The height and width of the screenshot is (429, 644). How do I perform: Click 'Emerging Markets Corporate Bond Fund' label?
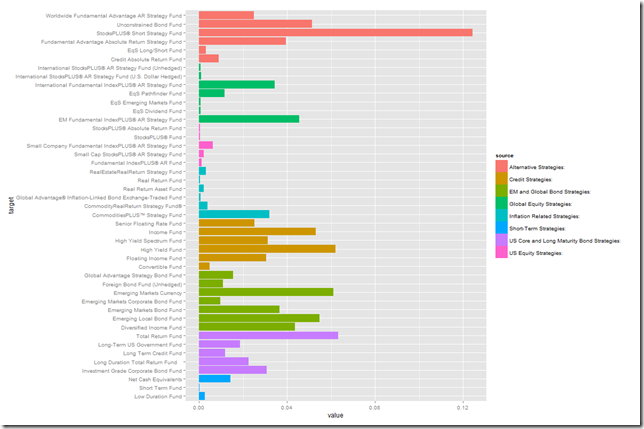(132, 302)
